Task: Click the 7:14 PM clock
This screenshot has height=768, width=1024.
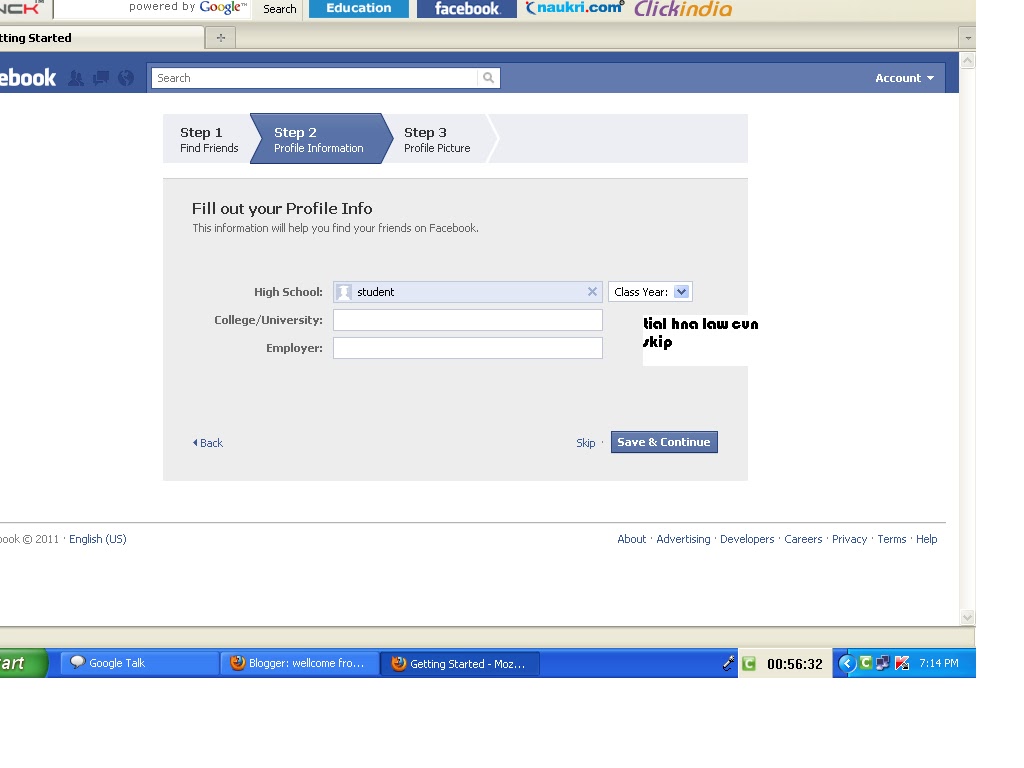Action: (939, 663)
